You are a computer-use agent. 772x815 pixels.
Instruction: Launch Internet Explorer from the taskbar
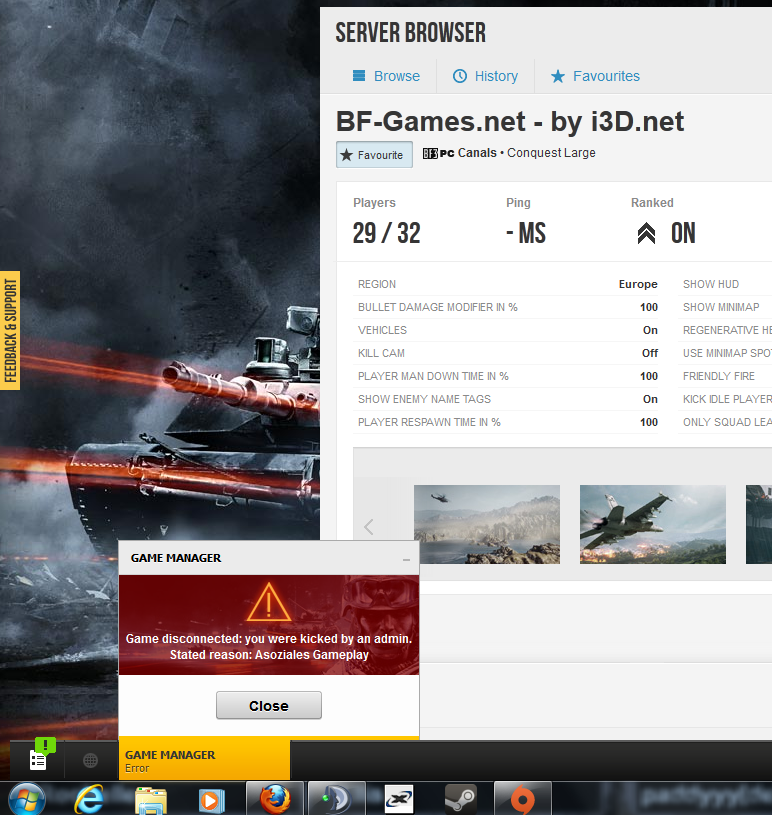[x=89, y=799]
